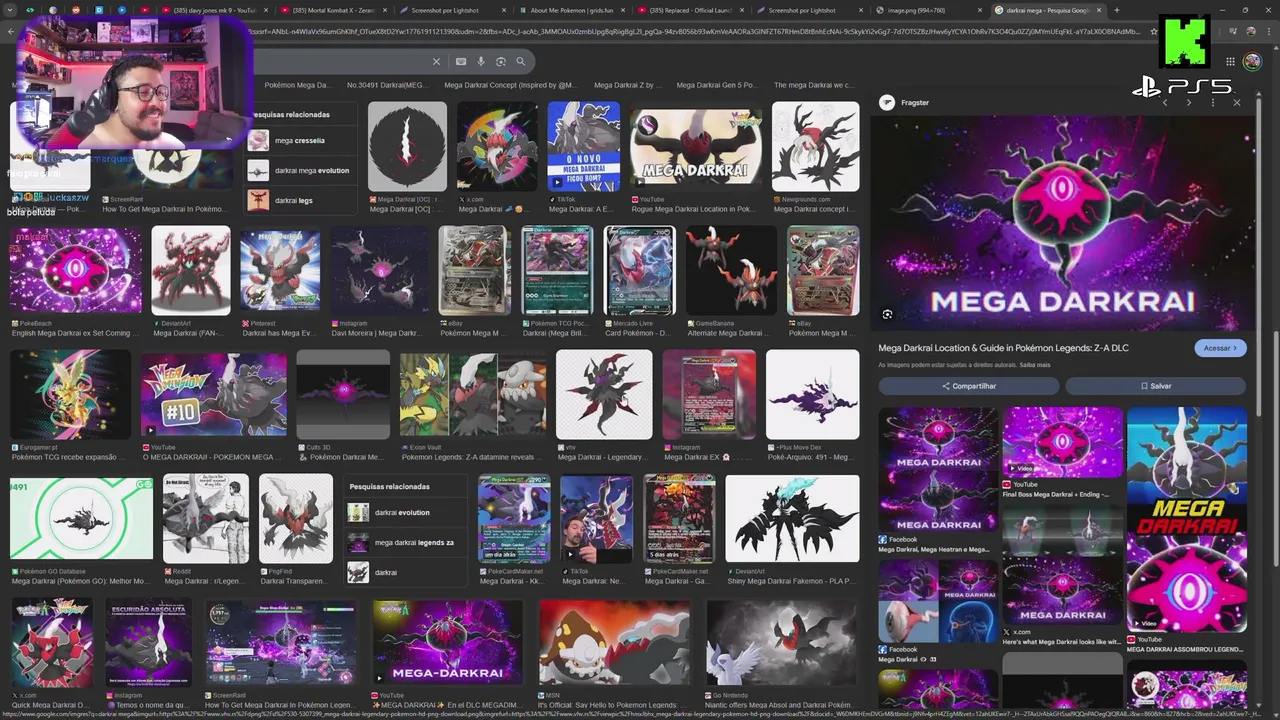The height and width of the screenshot is (720, 1280).
Task: Start voice search with the microphone icon
Action: 481,61
